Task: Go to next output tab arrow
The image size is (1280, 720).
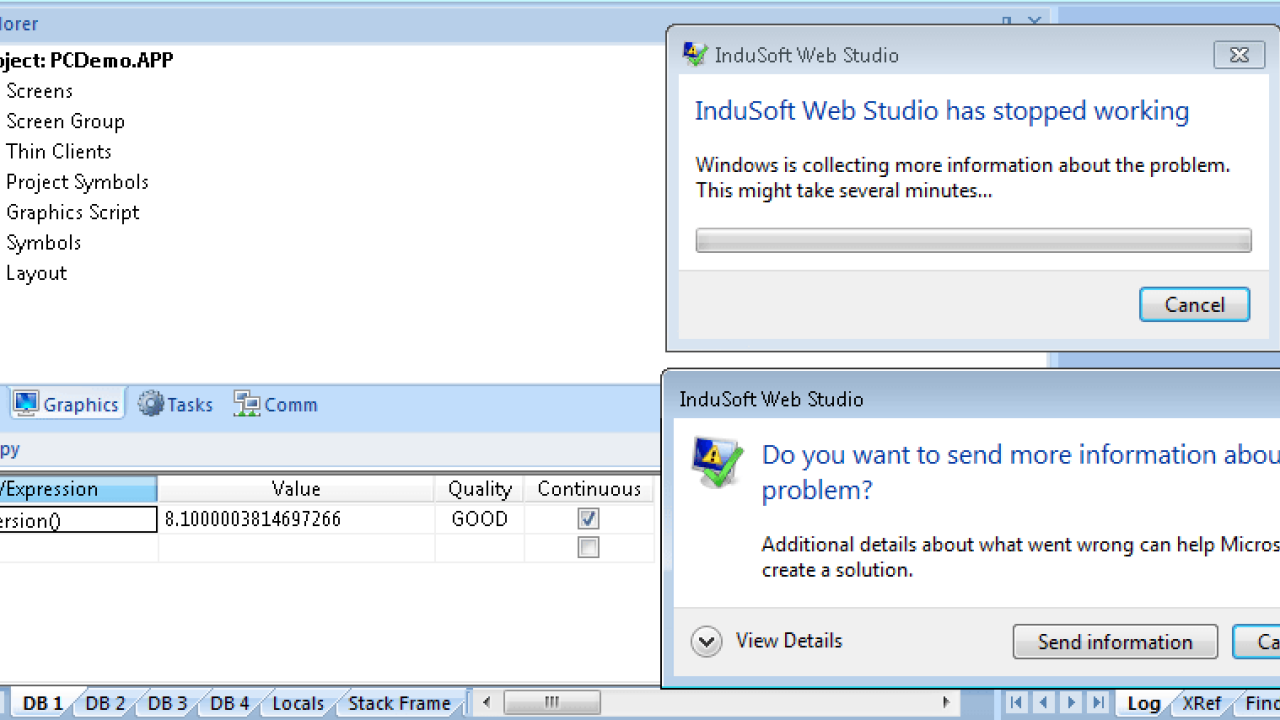Action: coord(1070,703)
